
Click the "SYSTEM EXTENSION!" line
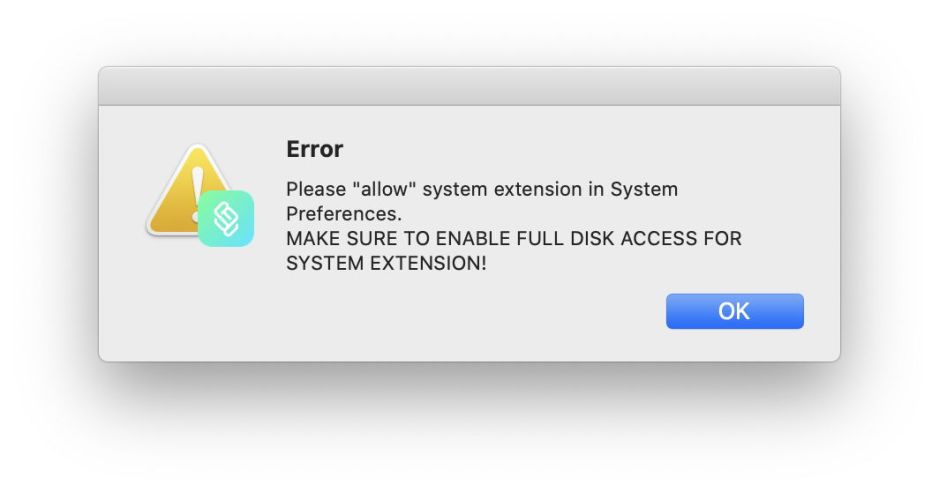click(386, 264)
